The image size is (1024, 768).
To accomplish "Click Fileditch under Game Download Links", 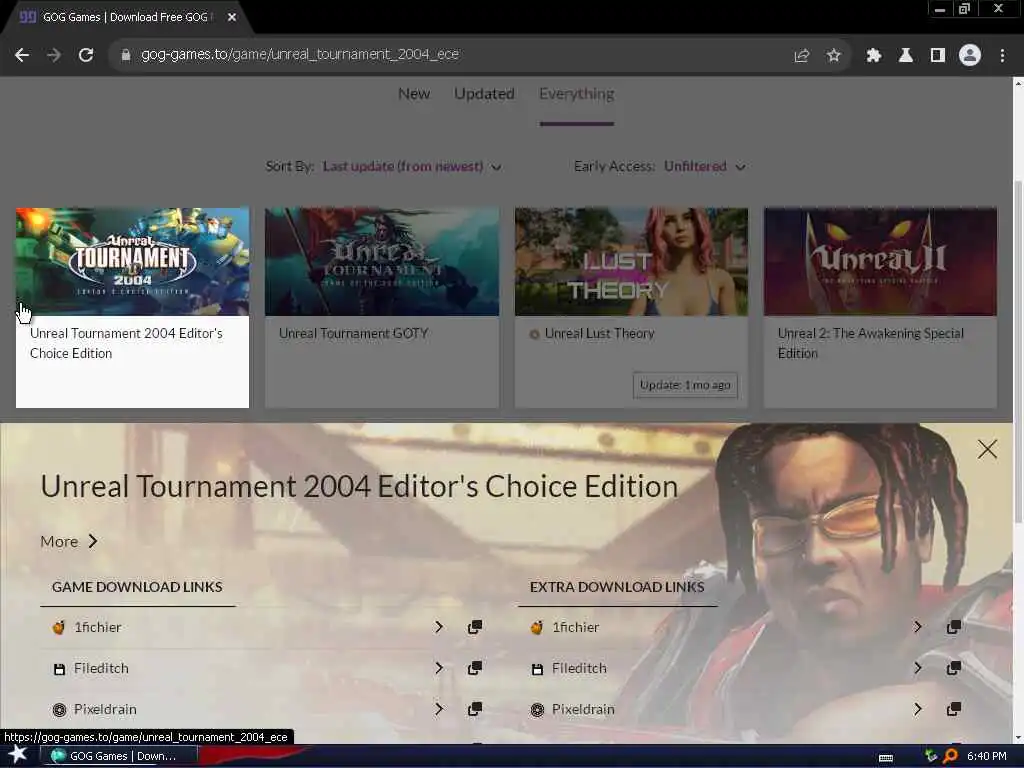I will (101, 668).
